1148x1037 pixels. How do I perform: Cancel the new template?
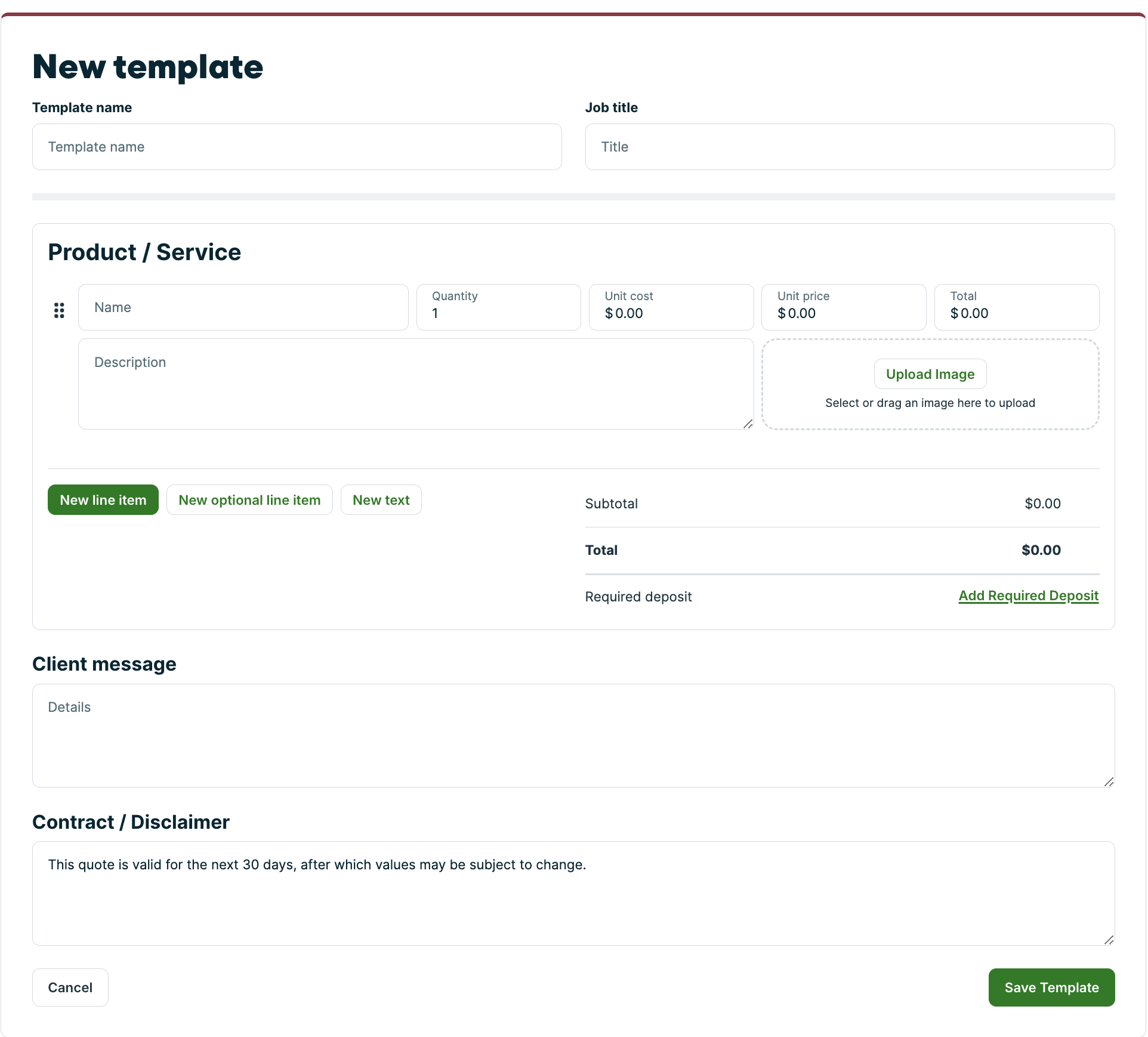70,987
